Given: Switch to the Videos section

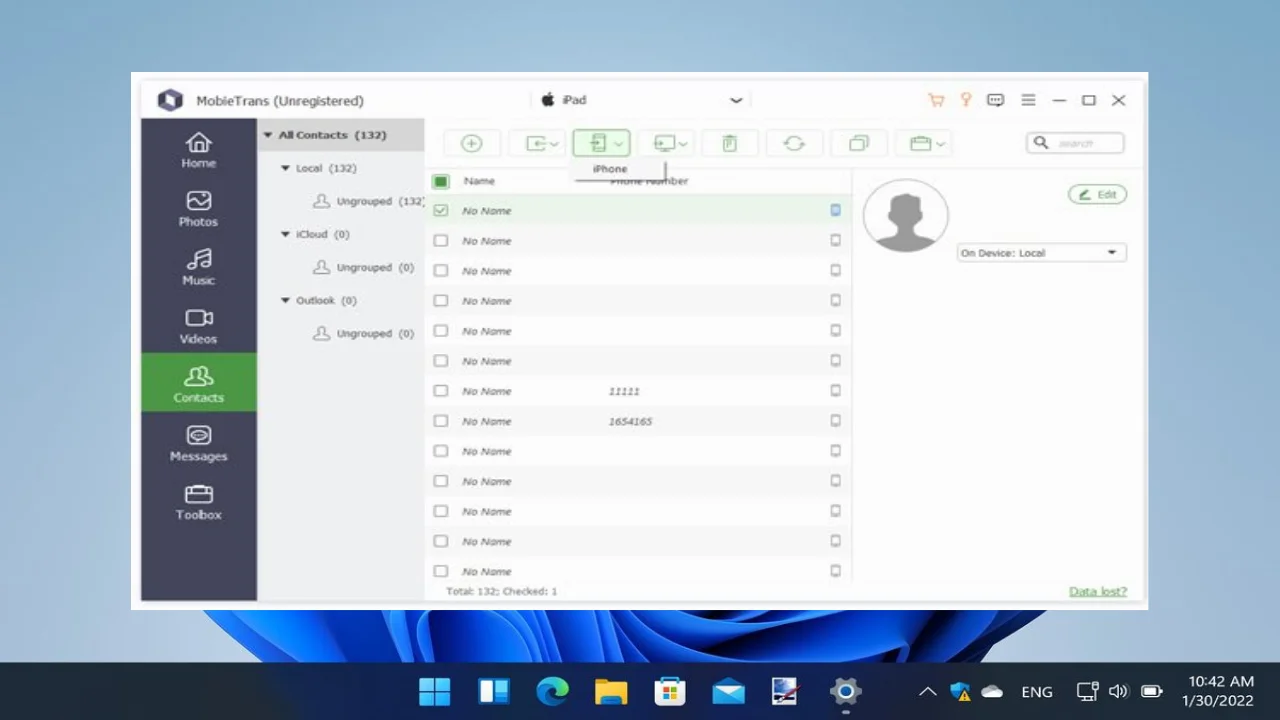Looking at the screenshot, I should pyautogui.click(x=198, y=325).
